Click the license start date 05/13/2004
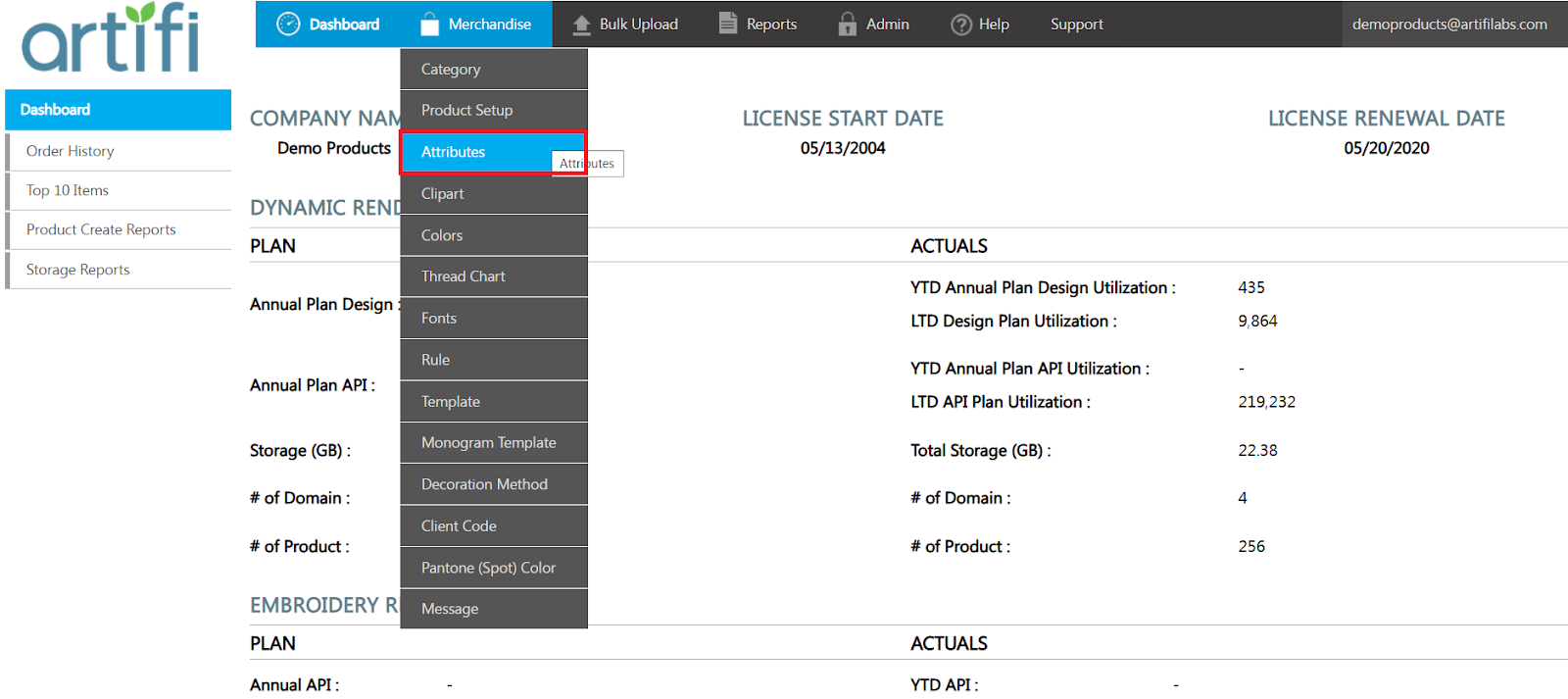This screenshot has width=1568, height=699. [843, 148]
